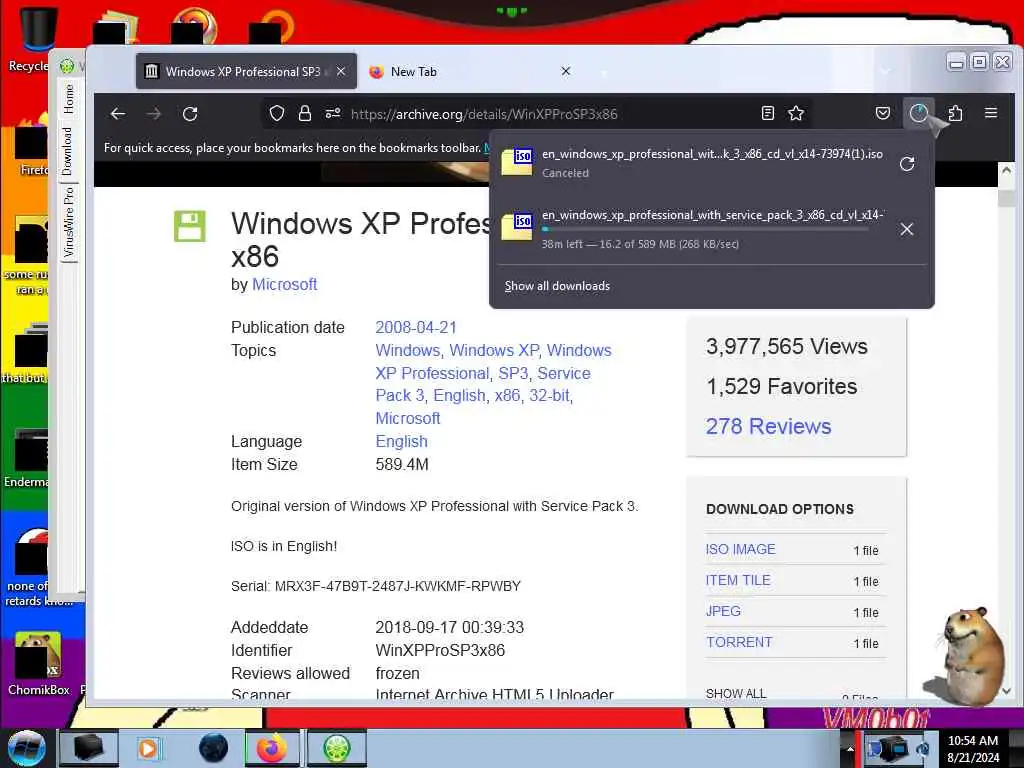Switch to the New Tab tab
Image resolution: width=1024 pixels, height=768 pixels.
click(x=470, y=71)
